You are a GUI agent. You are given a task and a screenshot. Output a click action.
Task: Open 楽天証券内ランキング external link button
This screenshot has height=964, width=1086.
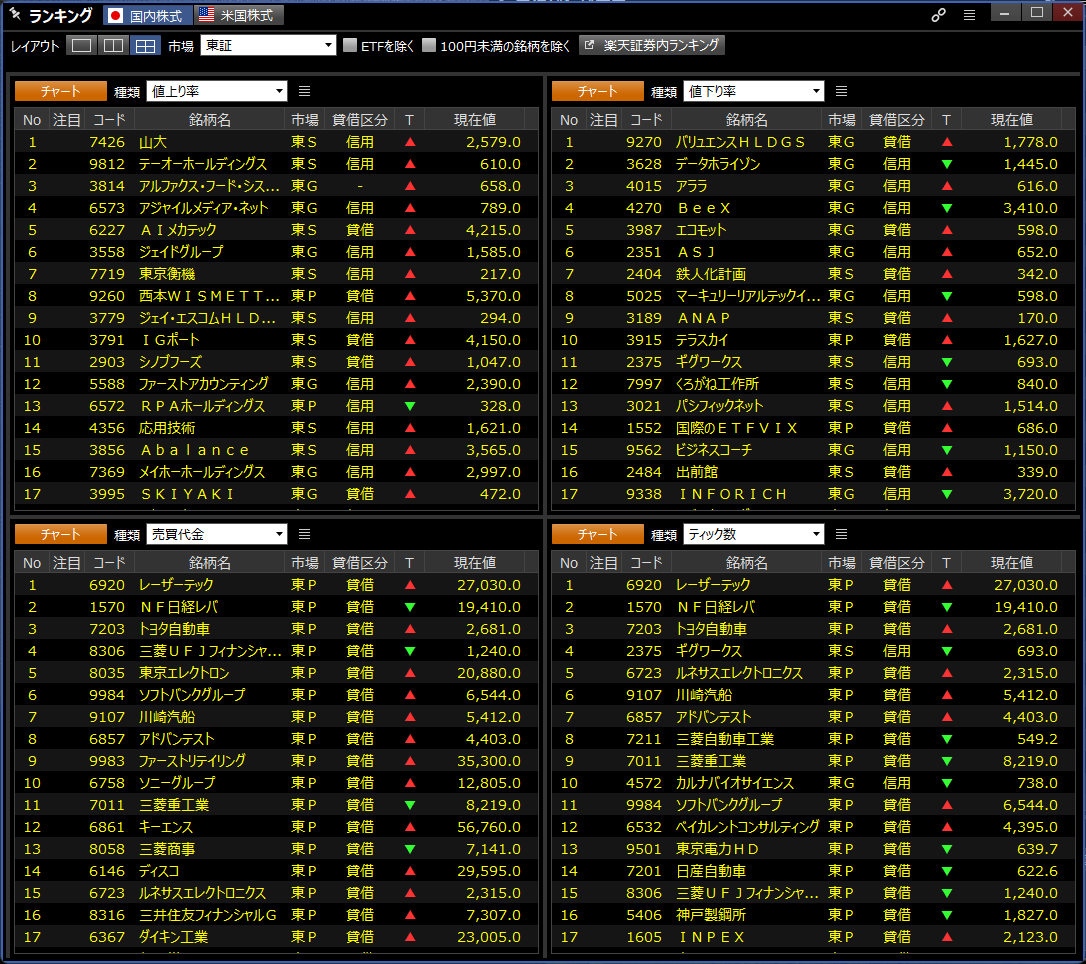tap(651, 45)
